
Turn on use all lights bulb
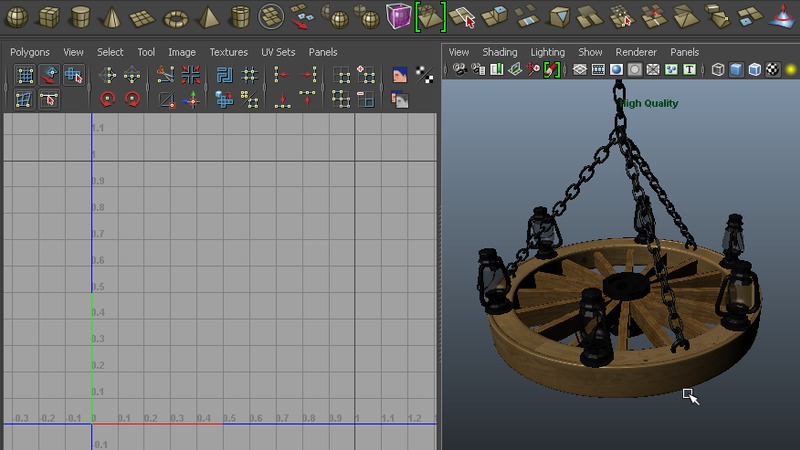(x=790, y=70)
